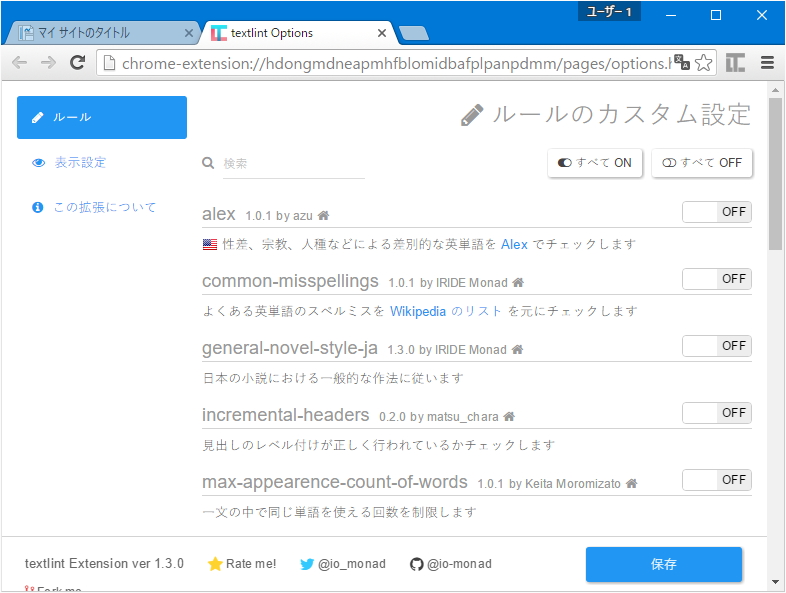Click the ユーザー 1 profile button
This screenshot has width=786, height=593.
click(x=609, y=11)
